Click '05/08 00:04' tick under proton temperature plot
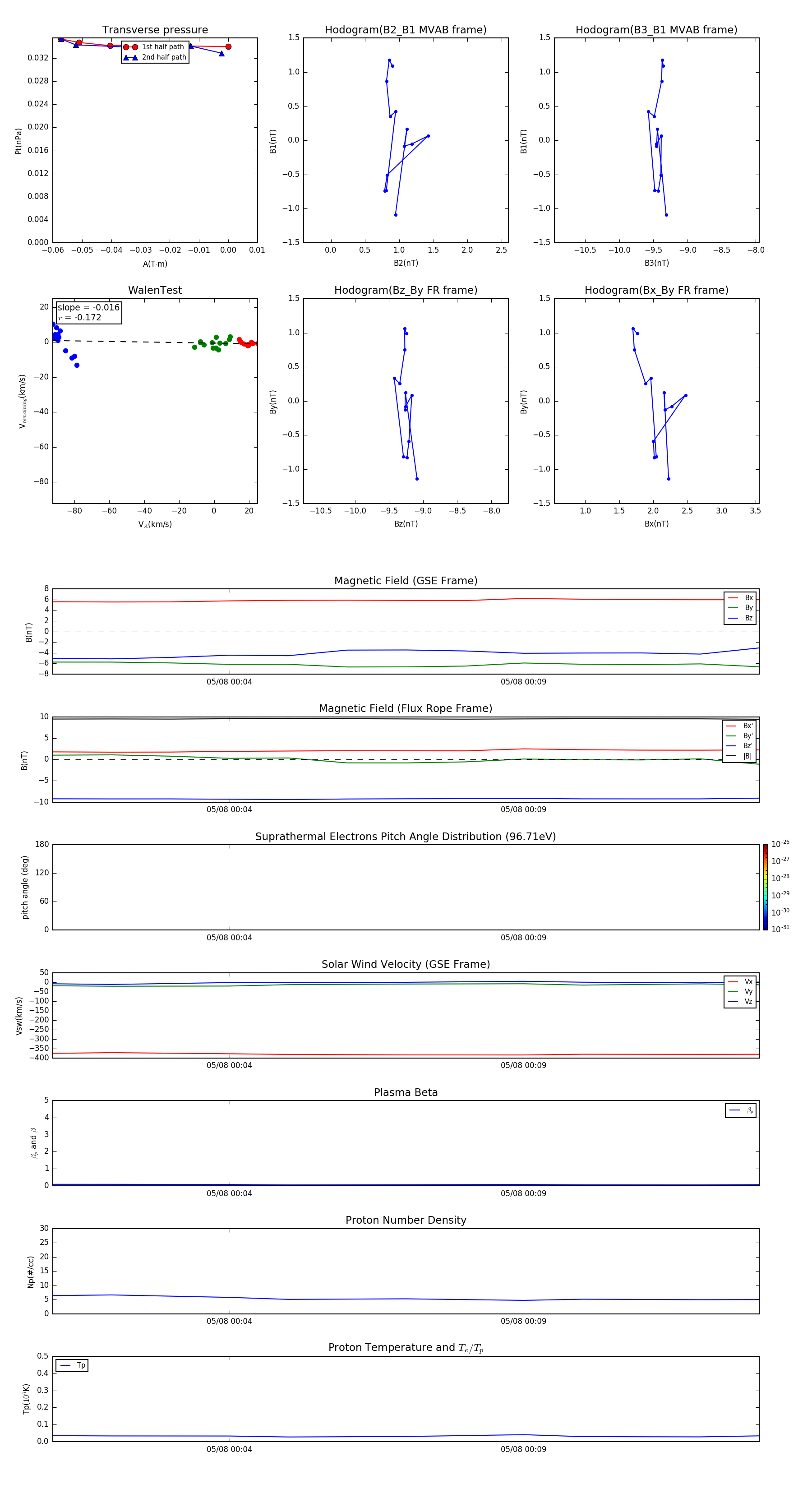This screenshot has width=812, height=1489. coord(230,1449)
